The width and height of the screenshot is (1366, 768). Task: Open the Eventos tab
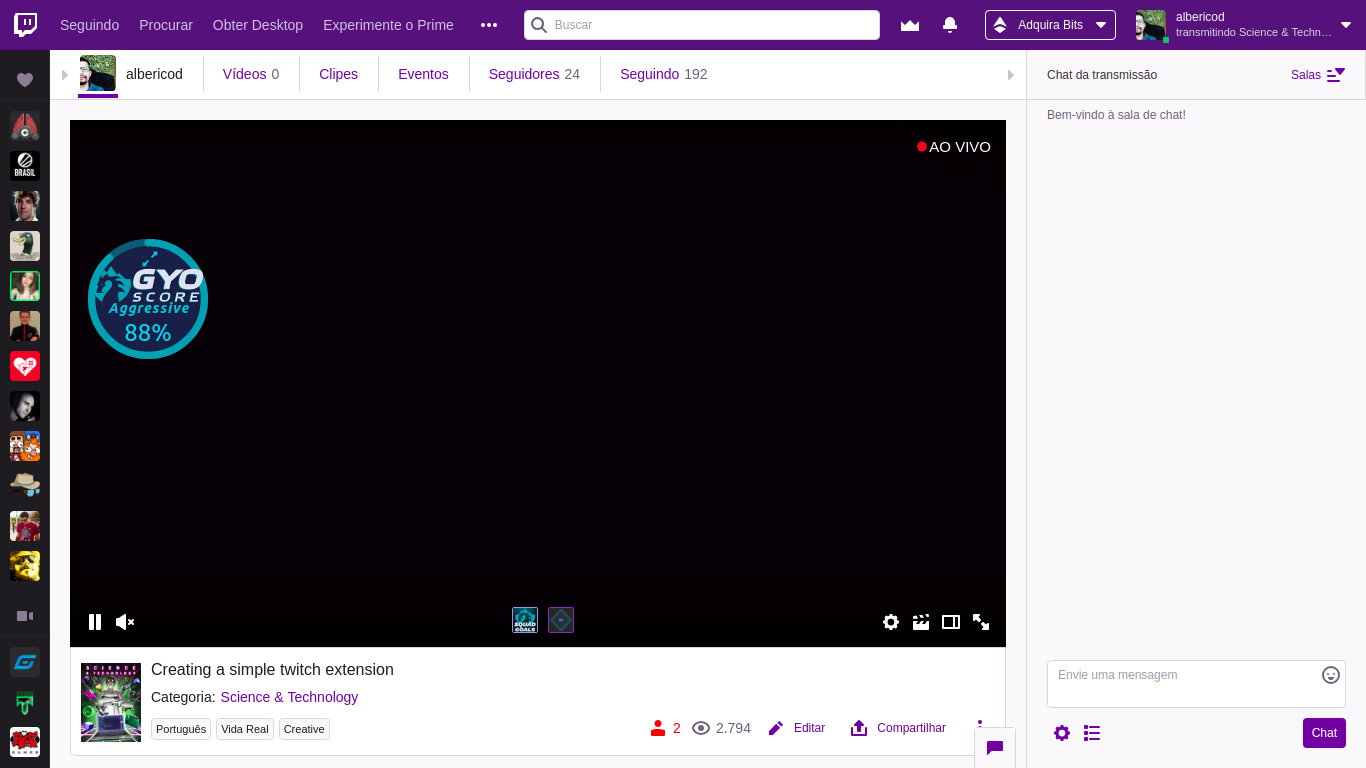point(423,74)
